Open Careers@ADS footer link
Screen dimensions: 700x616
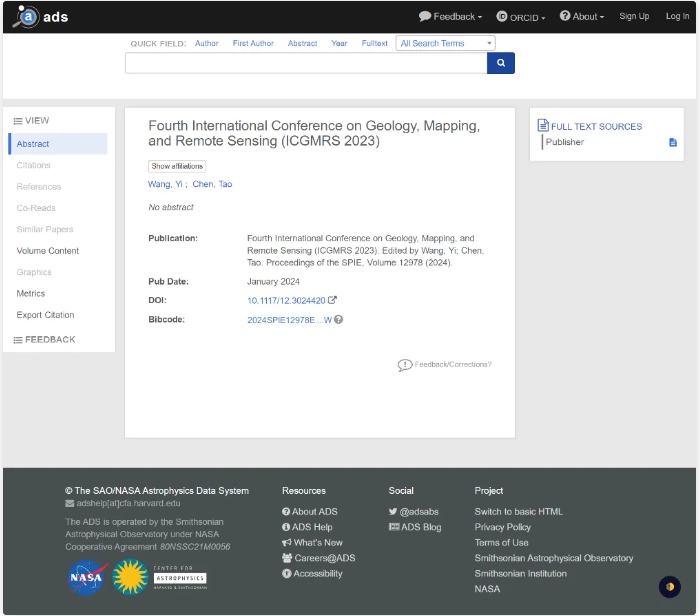(x=319, y=558)
